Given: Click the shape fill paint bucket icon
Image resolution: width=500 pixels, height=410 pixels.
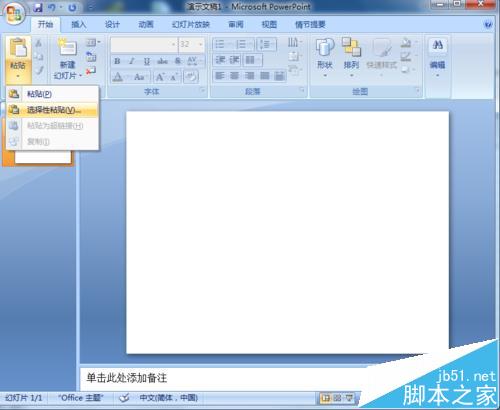Looking at the screenshot, I should tap(407, 43).
